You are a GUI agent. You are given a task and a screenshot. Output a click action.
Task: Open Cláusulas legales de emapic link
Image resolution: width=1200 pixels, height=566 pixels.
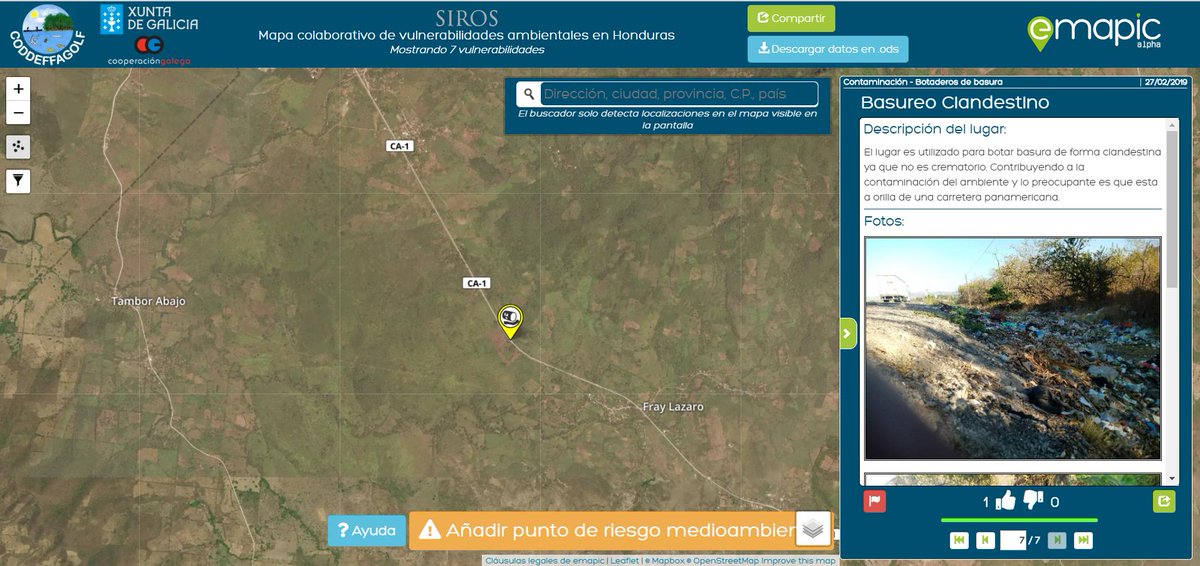pyautogui.click(x=546, y=560)
